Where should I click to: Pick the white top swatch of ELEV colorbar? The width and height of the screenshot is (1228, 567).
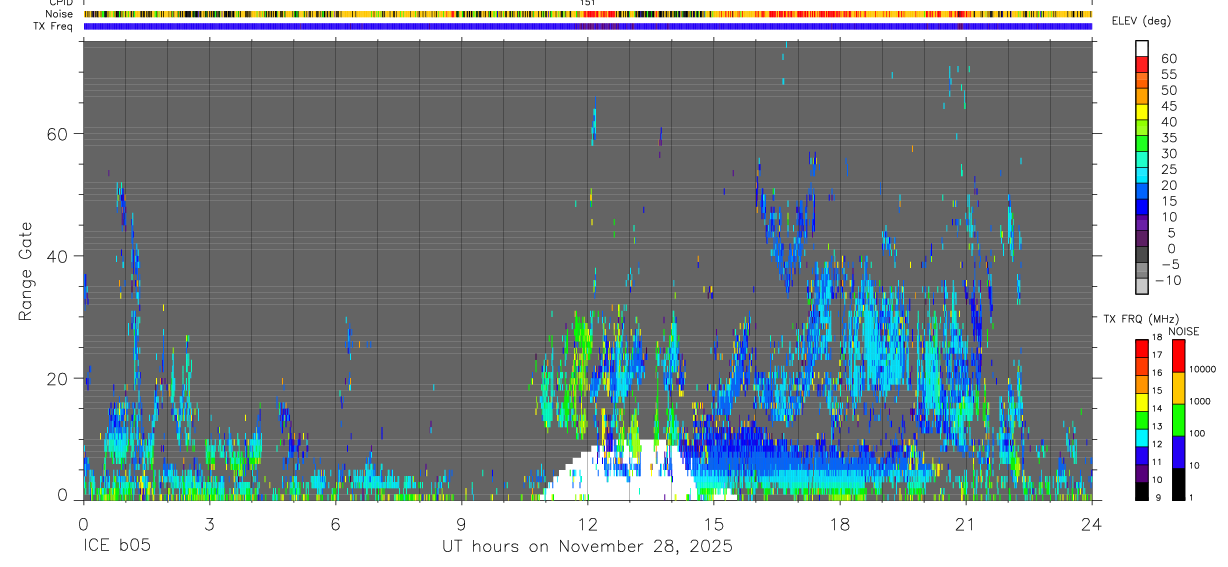[1142, 49]
